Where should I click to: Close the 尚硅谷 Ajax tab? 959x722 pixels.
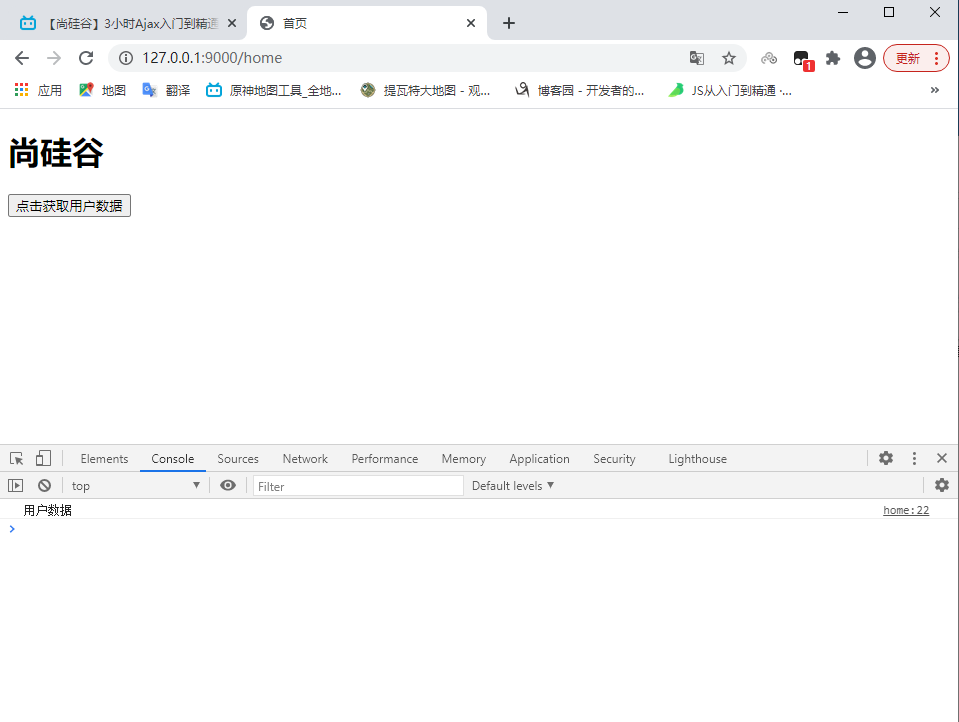click(x=232, y=23)
